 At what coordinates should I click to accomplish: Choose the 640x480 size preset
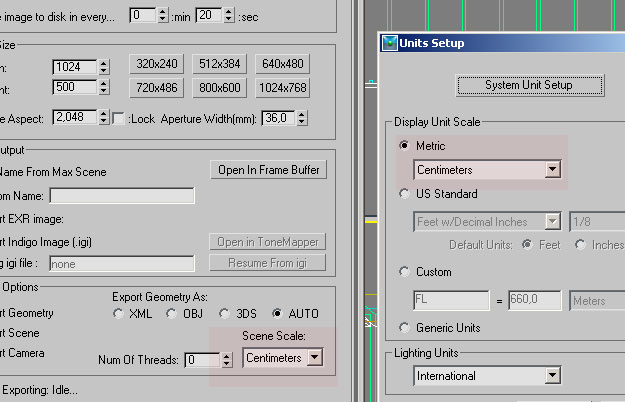283,64
